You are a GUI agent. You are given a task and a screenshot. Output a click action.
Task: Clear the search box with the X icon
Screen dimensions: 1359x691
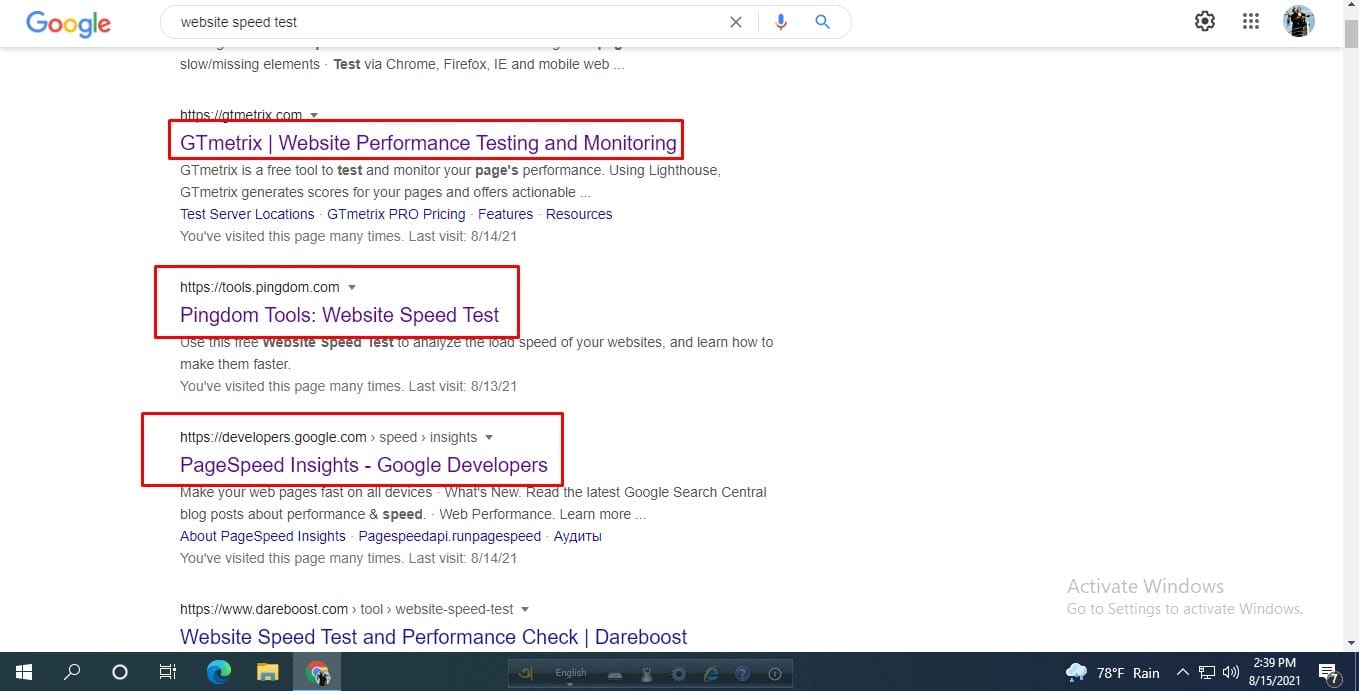736,22
